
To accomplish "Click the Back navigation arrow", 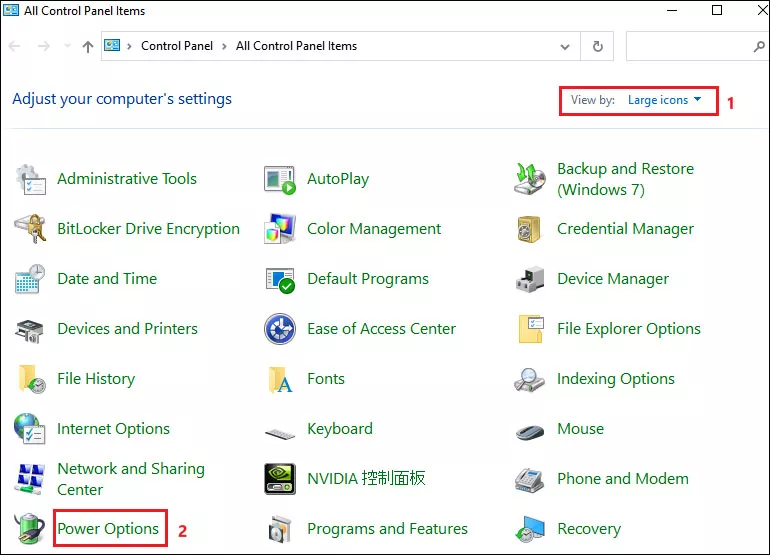I will [x=15, y=46].
